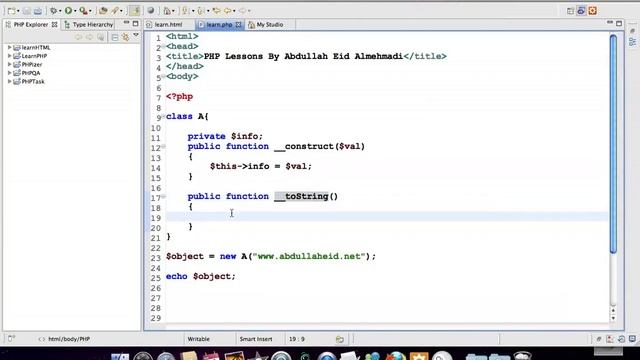Open the My Studio tab
Screen dimensions: 640x360
[x=269, y=24]
